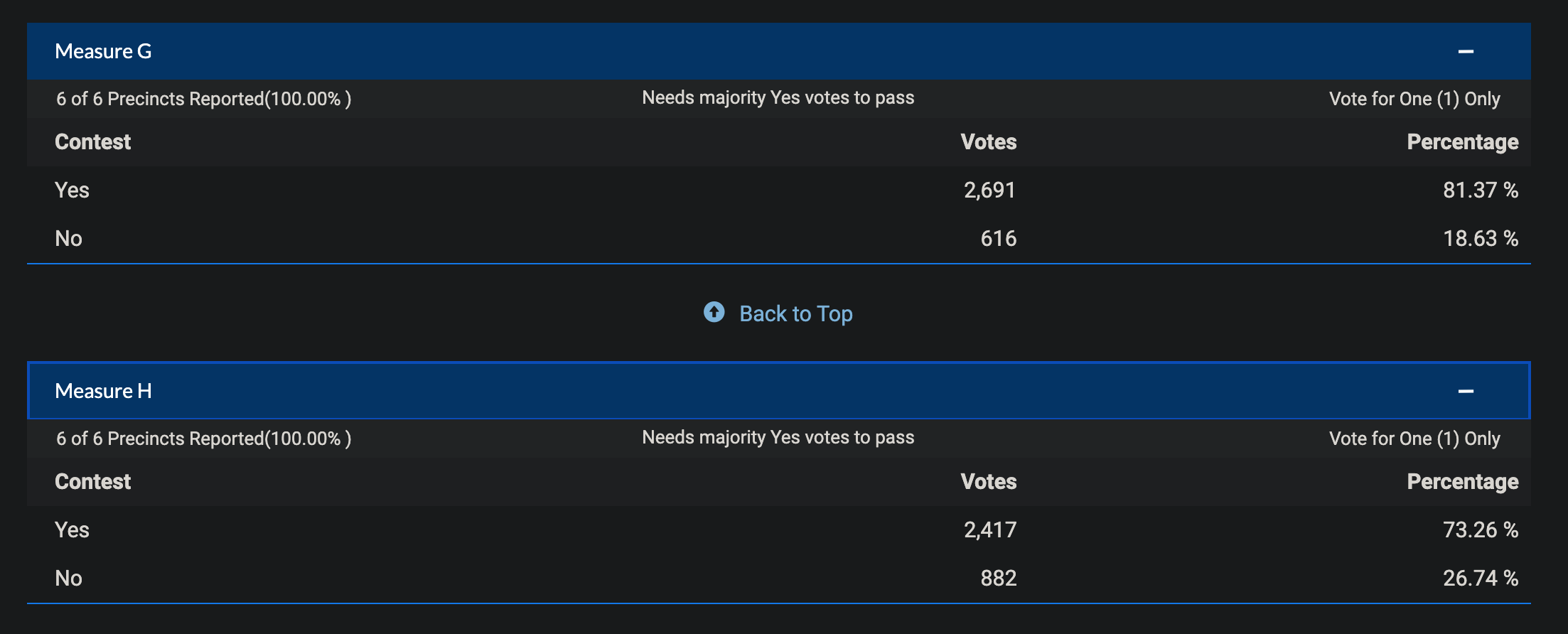Click the No row under Measure G

pyautogui.click(x=779, y=239)
